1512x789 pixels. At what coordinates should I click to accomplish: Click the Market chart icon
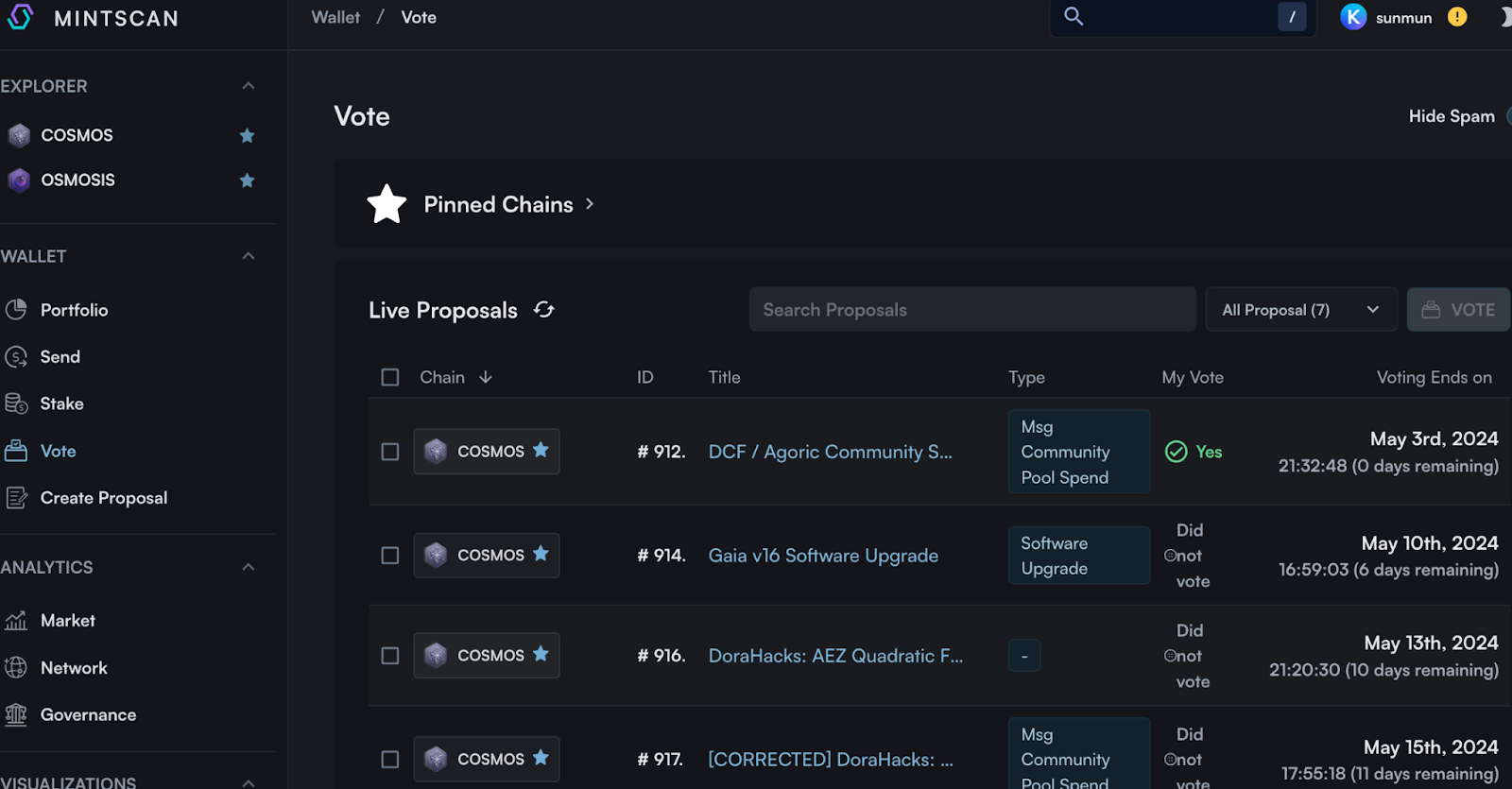16,621
